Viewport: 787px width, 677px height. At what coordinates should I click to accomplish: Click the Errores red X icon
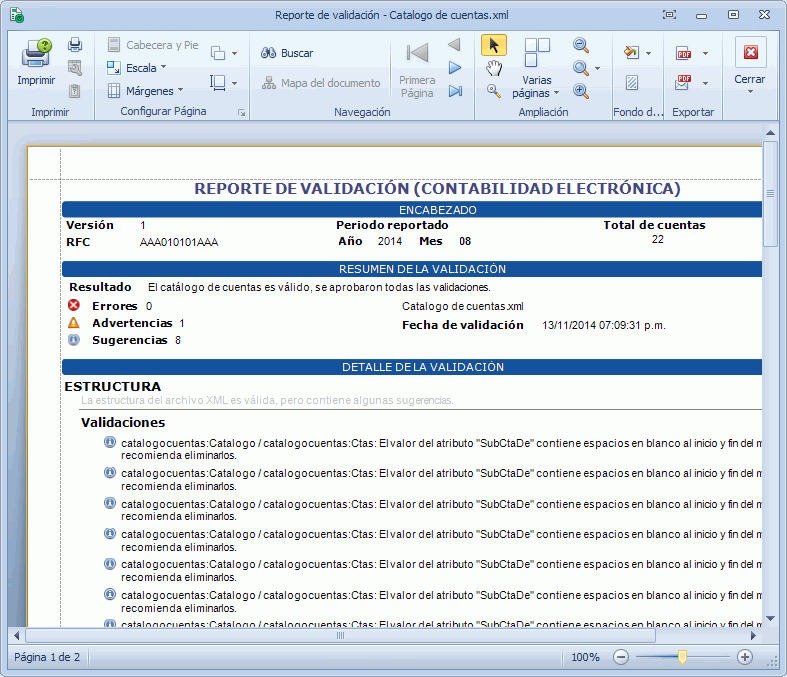pyautogui.click(x=74, y=305)
